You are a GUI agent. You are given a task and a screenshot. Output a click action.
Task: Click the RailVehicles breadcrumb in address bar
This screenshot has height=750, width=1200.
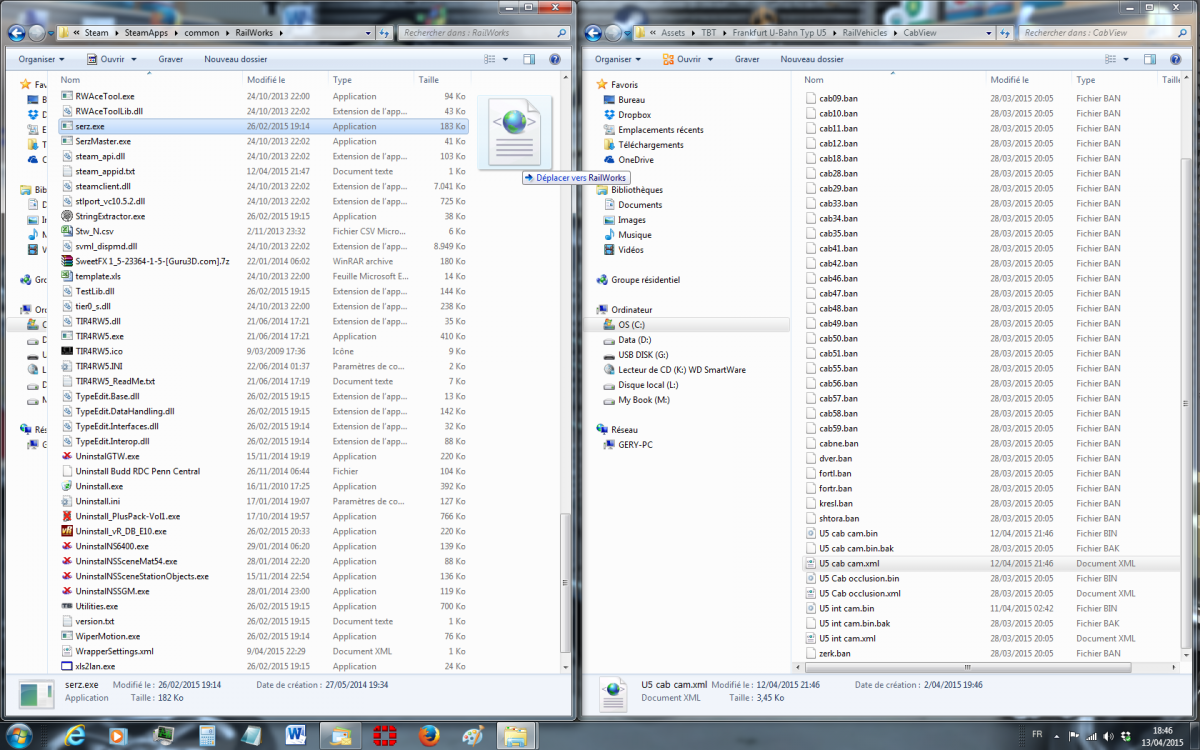(865, 33)
